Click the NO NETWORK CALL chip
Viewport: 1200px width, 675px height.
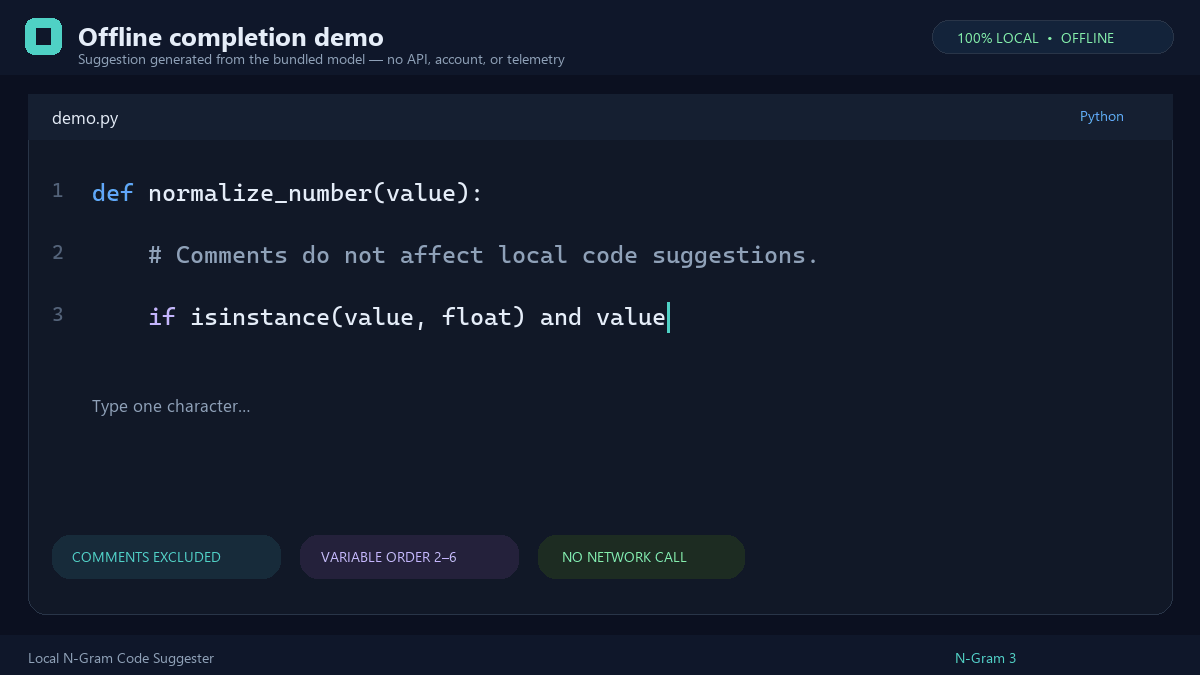click(x=641, y=557)
